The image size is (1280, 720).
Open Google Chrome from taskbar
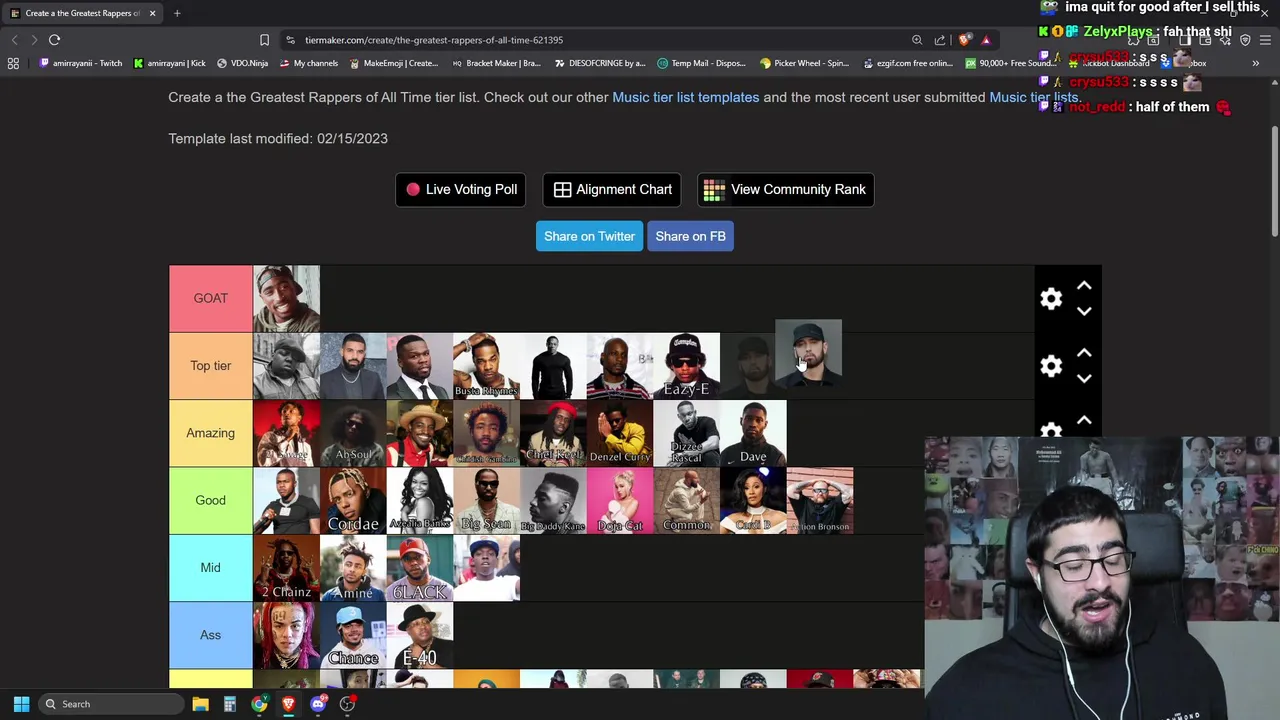[259, 704]
